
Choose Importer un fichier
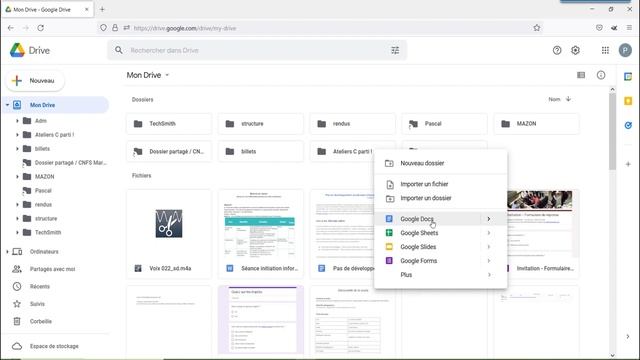coord(440,184)
